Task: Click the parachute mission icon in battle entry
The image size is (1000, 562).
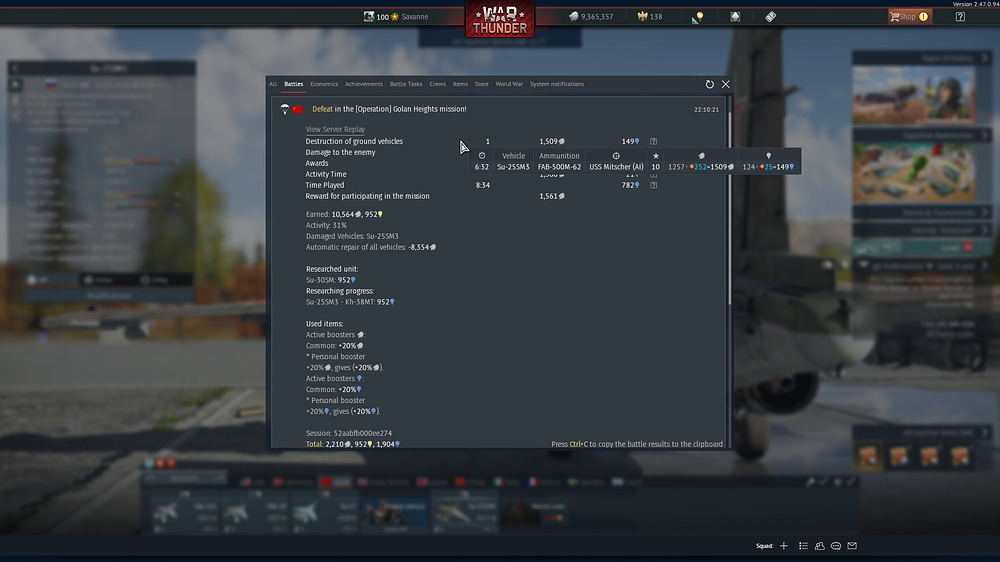Action: point(285,110)
